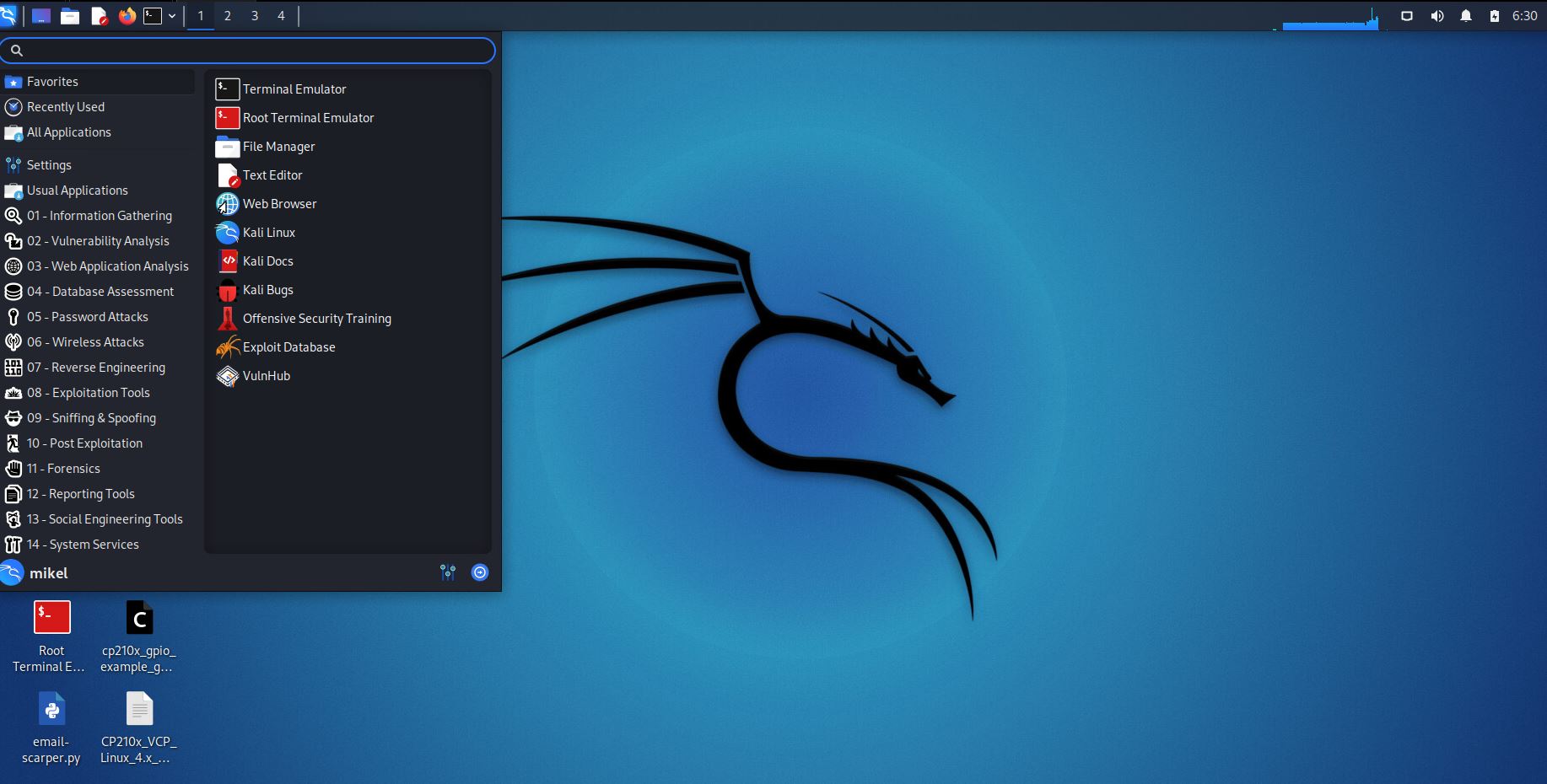
Task: Open 07 - Reverse Engineering category
Action: (99, 368)
